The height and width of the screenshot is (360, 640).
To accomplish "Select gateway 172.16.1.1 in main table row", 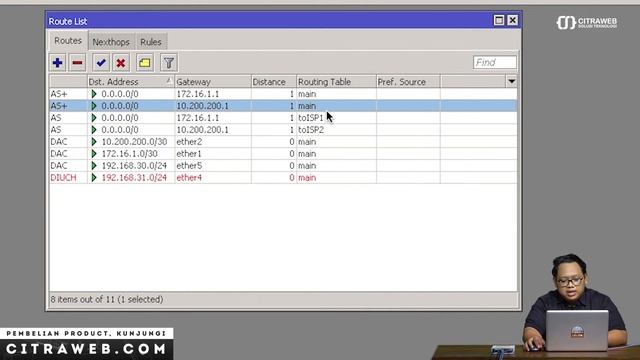I will click(198, 94).
